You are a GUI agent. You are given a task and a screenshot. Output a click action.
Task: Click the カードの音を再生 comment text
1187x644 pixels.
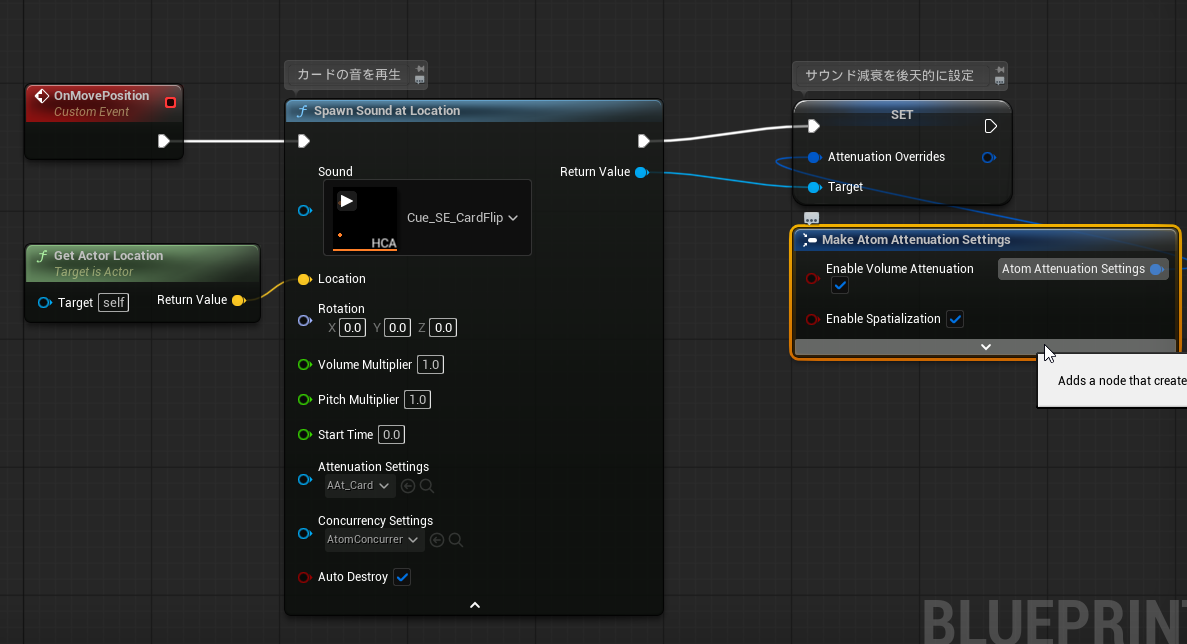tap(349, 75)
